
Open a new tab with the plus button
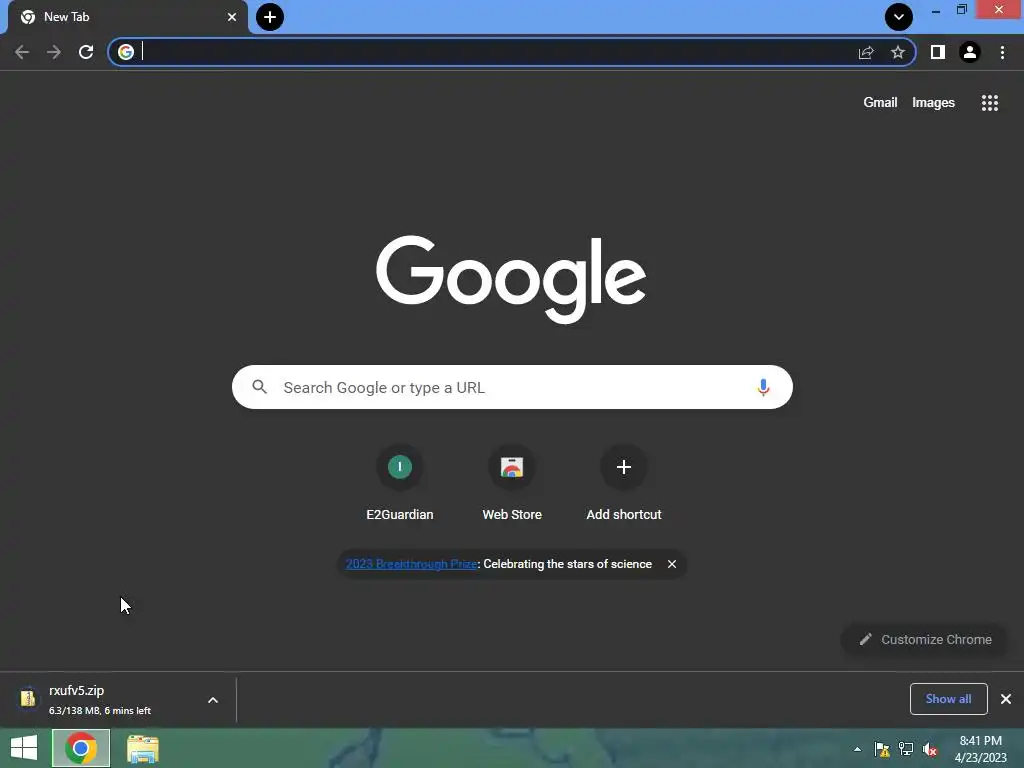tap(270, 17)
